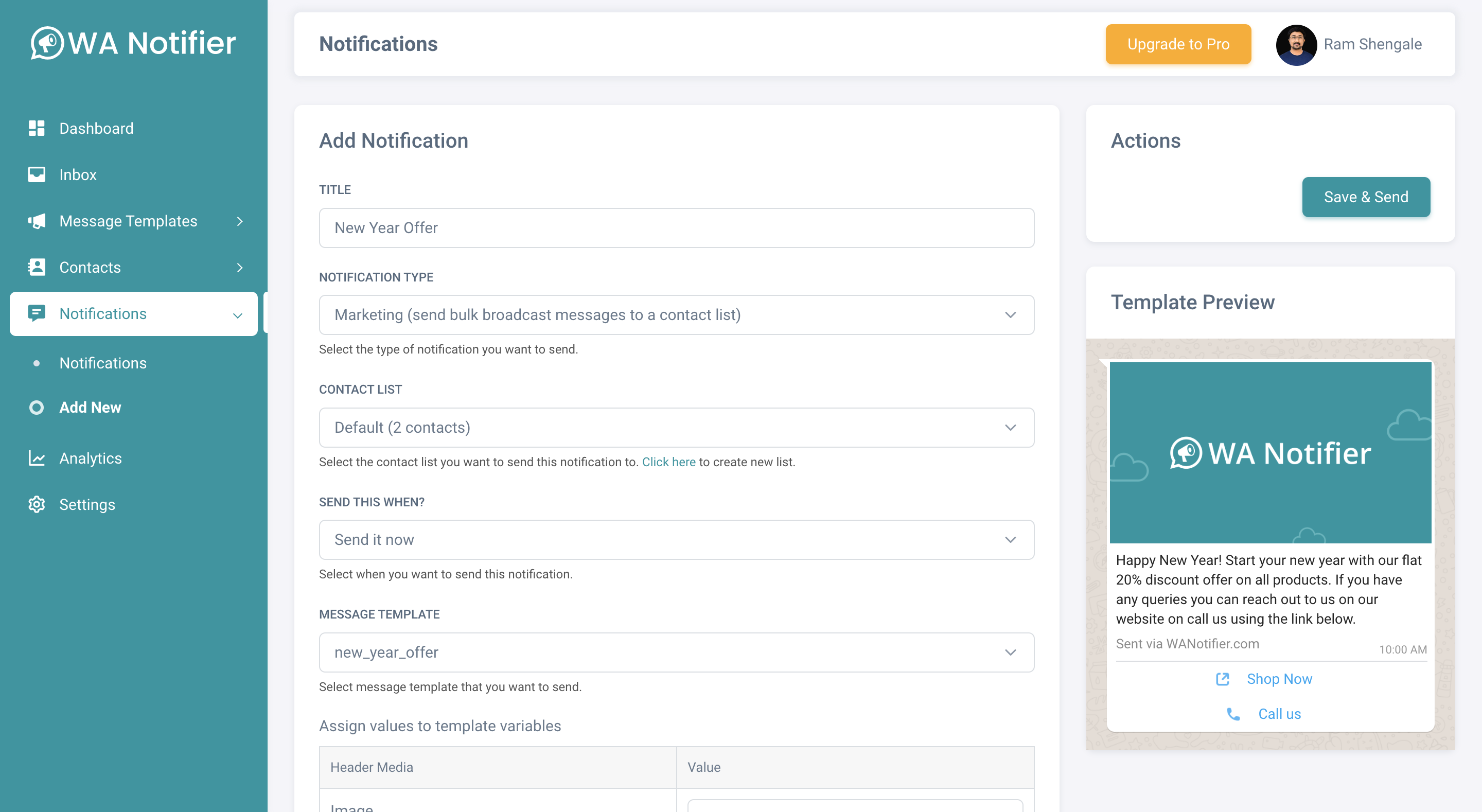The width and height of the screenshot is (1482, 812).
Task: Click Shop Now in template preview
Action: [x=1279, y=679]
